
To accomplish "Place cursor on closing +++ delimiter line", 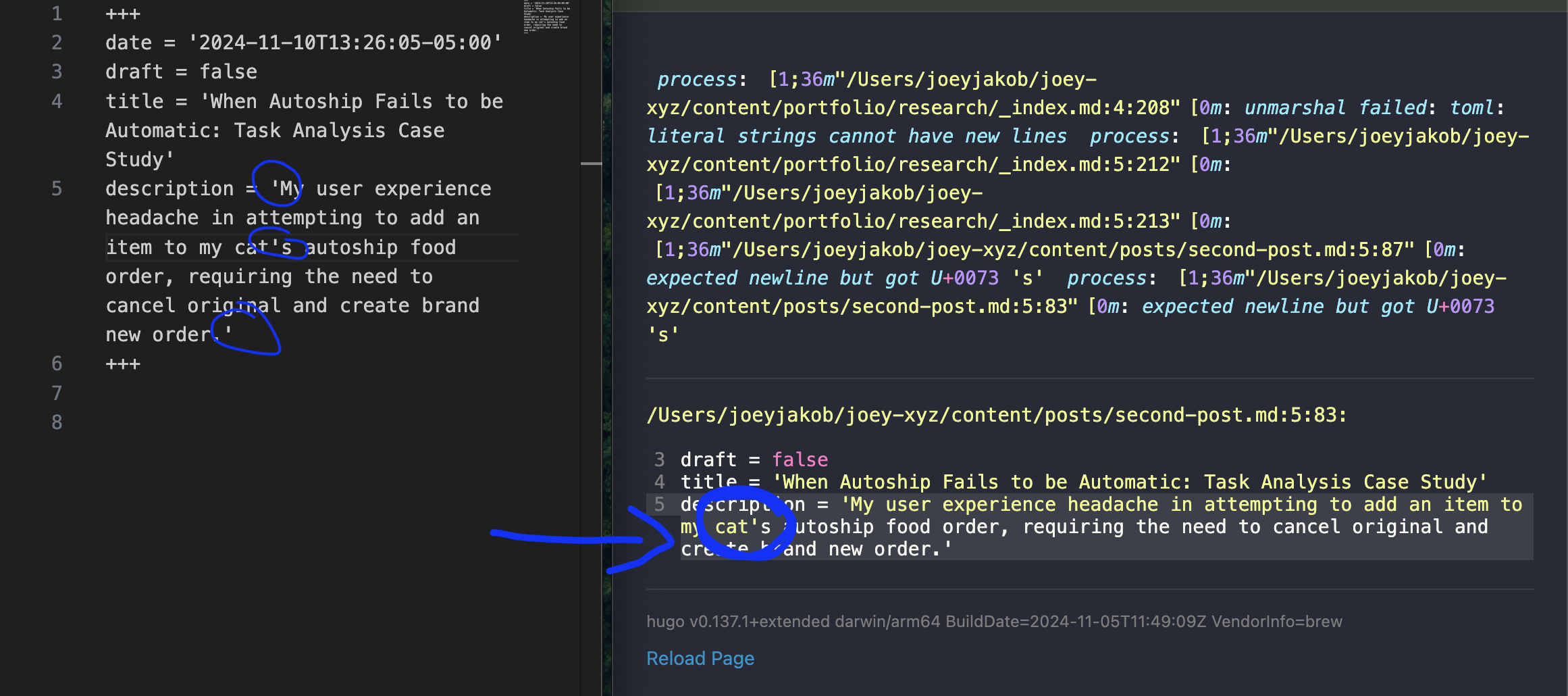I will [123, 364].
